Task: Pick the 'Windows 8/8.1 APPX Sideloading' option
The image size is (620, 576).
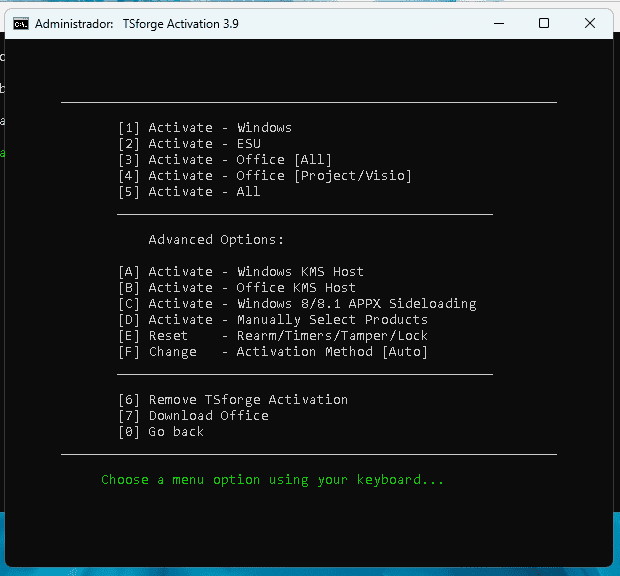Action: (x=296, y=304)
